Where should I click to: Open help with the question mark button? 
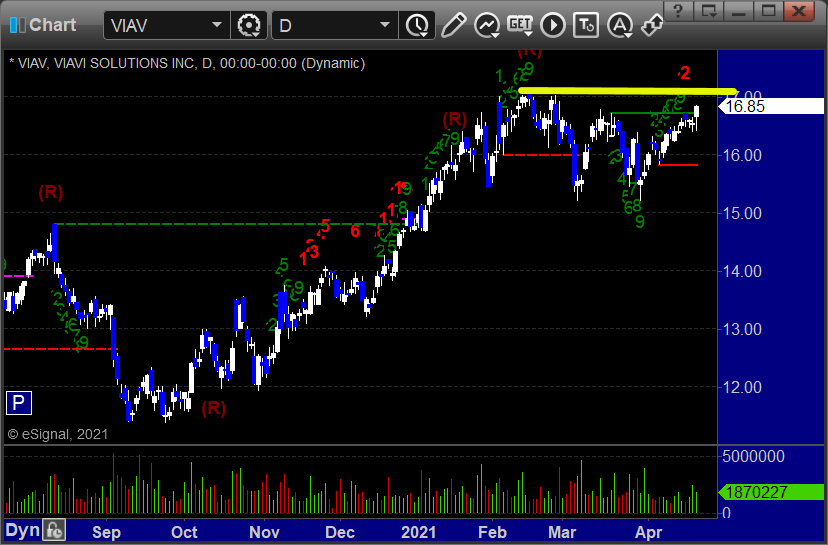click(x=679, y=11)
